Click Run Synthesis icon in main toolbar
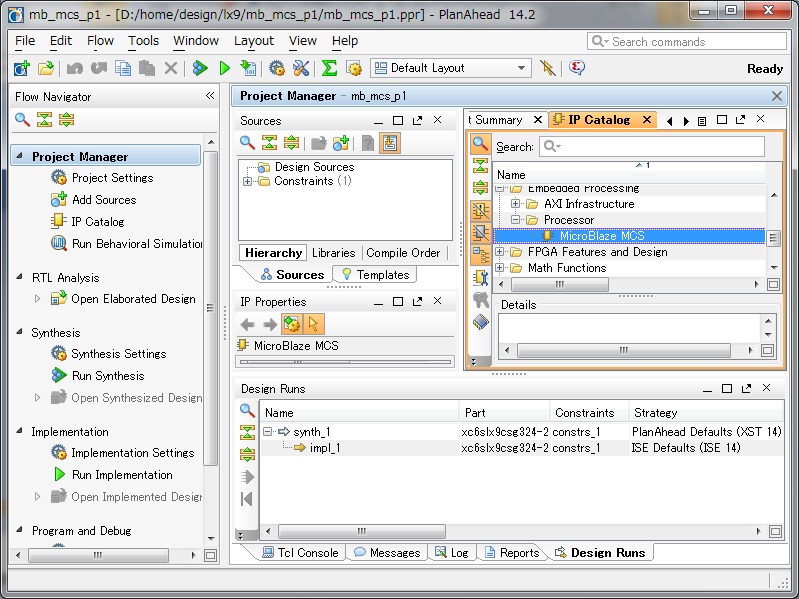The width and height of the screenshot is (799, 599). click(x=200, y=68)
